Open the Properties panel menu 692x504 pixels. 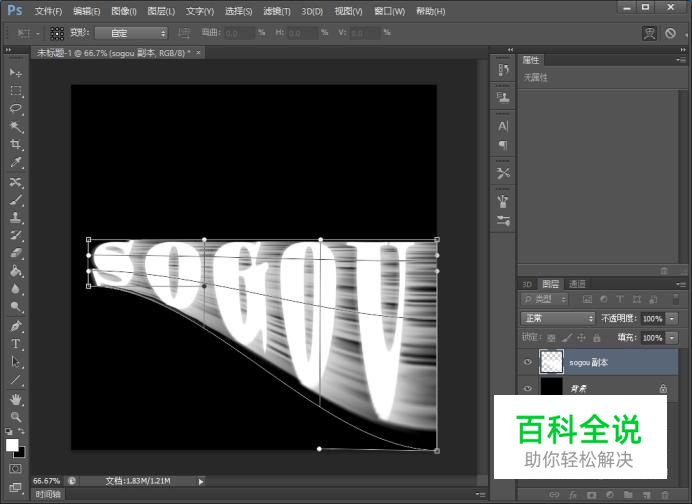click(681, 60)
